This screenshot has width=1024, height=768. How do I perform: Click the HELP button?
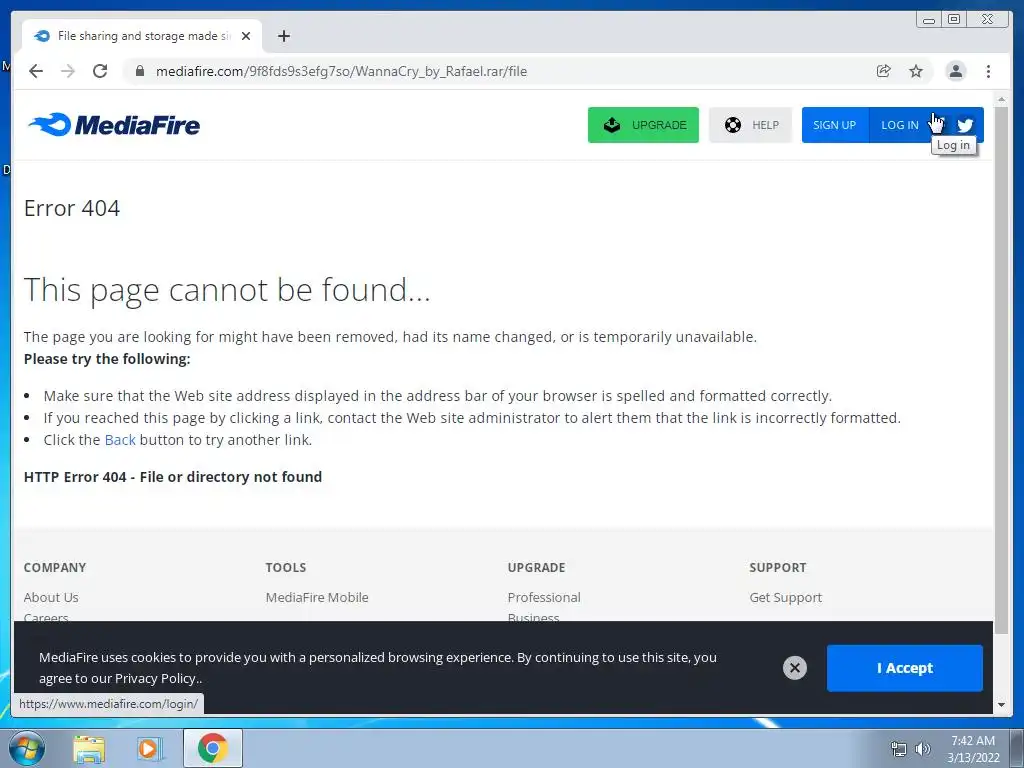[750, 125]
